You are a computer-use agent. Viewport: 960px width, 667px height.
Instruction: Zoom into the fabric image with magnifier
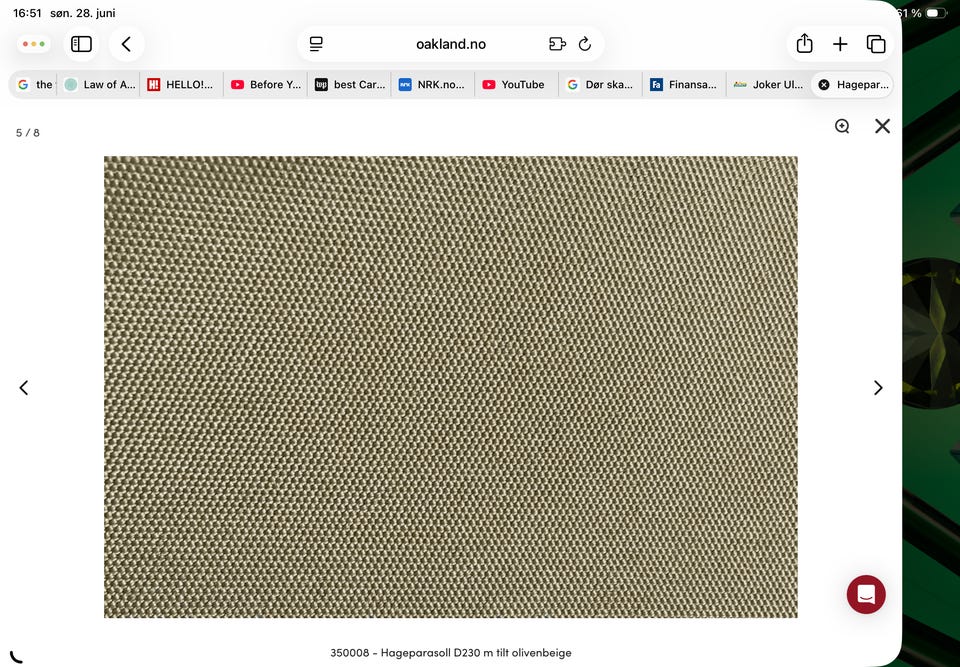pyautogui.click(x=842, y=126)
